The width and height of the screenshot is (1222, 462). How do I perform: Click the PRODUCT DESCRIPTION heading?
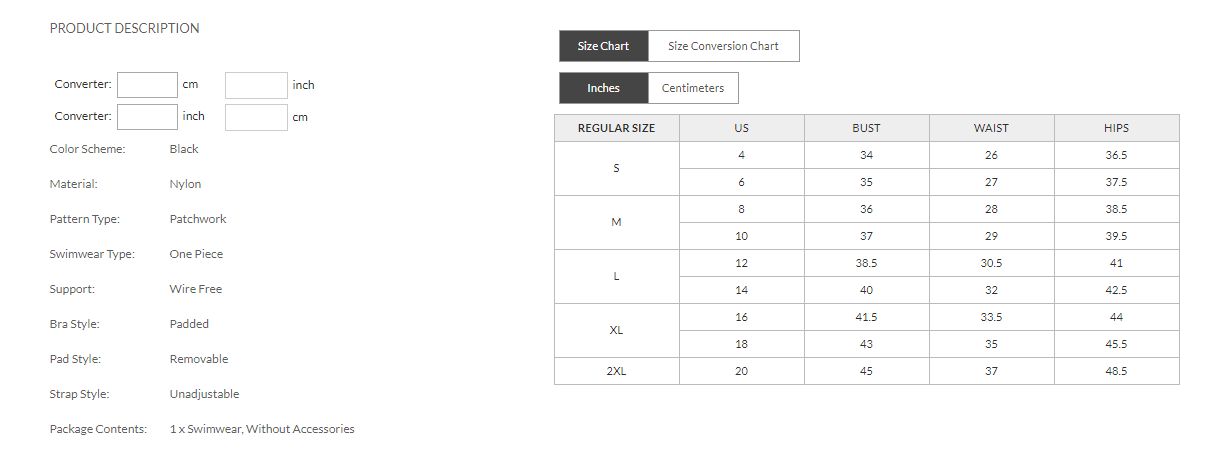coord(124,28)
